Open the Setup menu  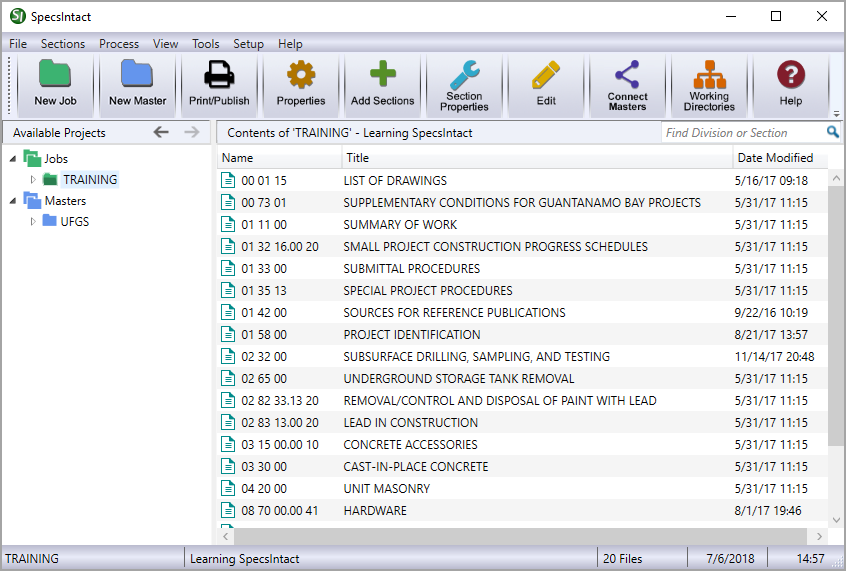tap(248, 44)
